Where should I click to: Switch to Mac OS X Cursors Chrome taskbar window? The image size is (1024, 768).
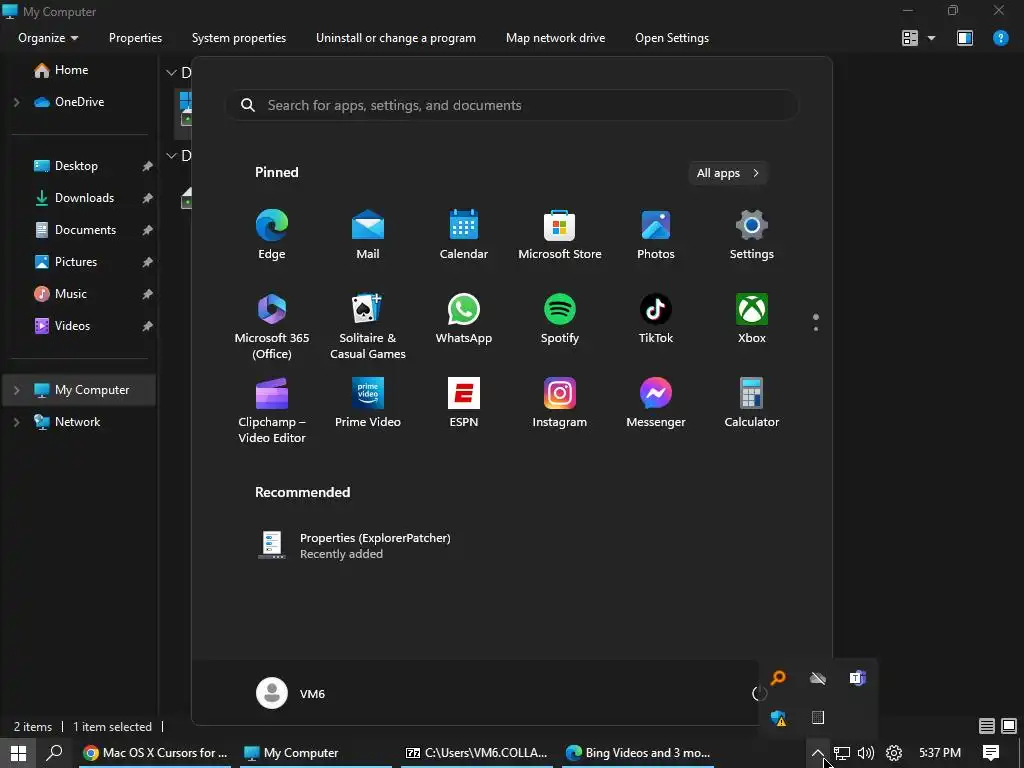[x=155, y=753]
